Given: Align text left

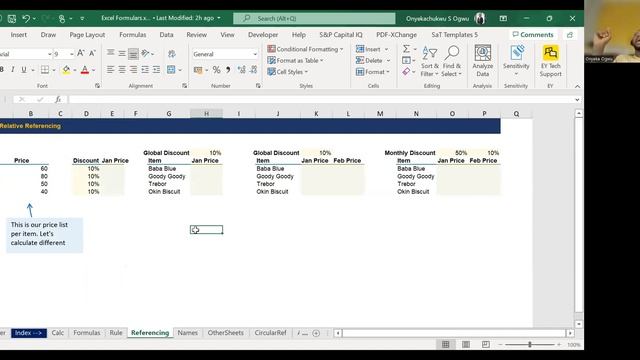Looking at the screenshot, I should 111,70.
